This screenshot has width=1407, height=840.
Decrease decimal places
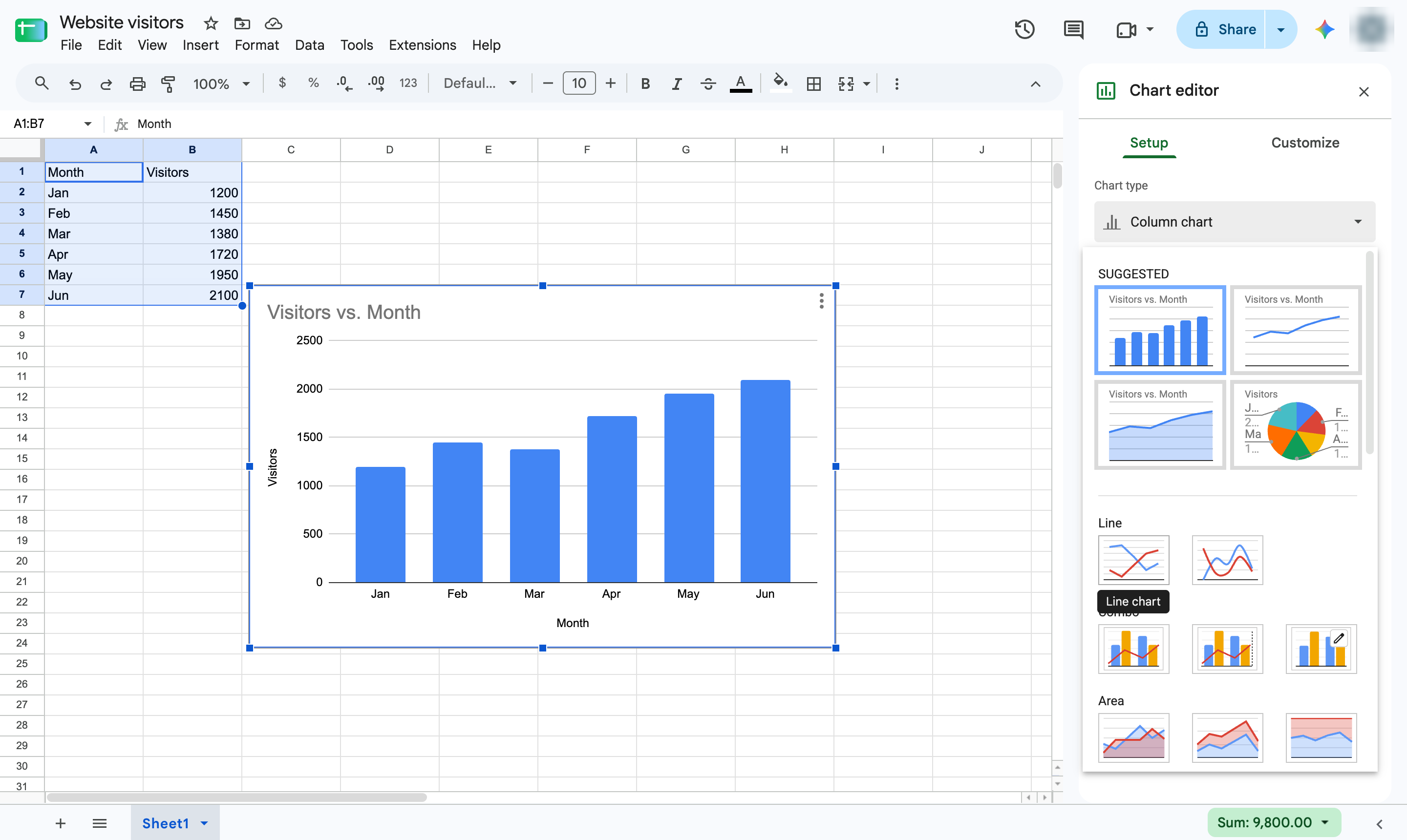pos(343,84)
